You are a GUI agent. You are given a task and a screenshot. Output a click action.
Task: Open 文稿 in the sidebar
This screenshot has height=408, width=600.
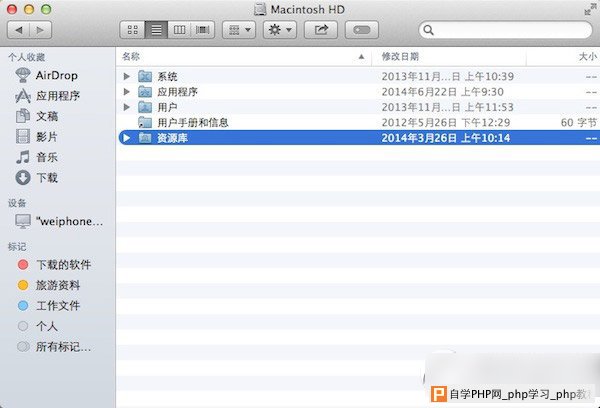click(x=37, y=116)
